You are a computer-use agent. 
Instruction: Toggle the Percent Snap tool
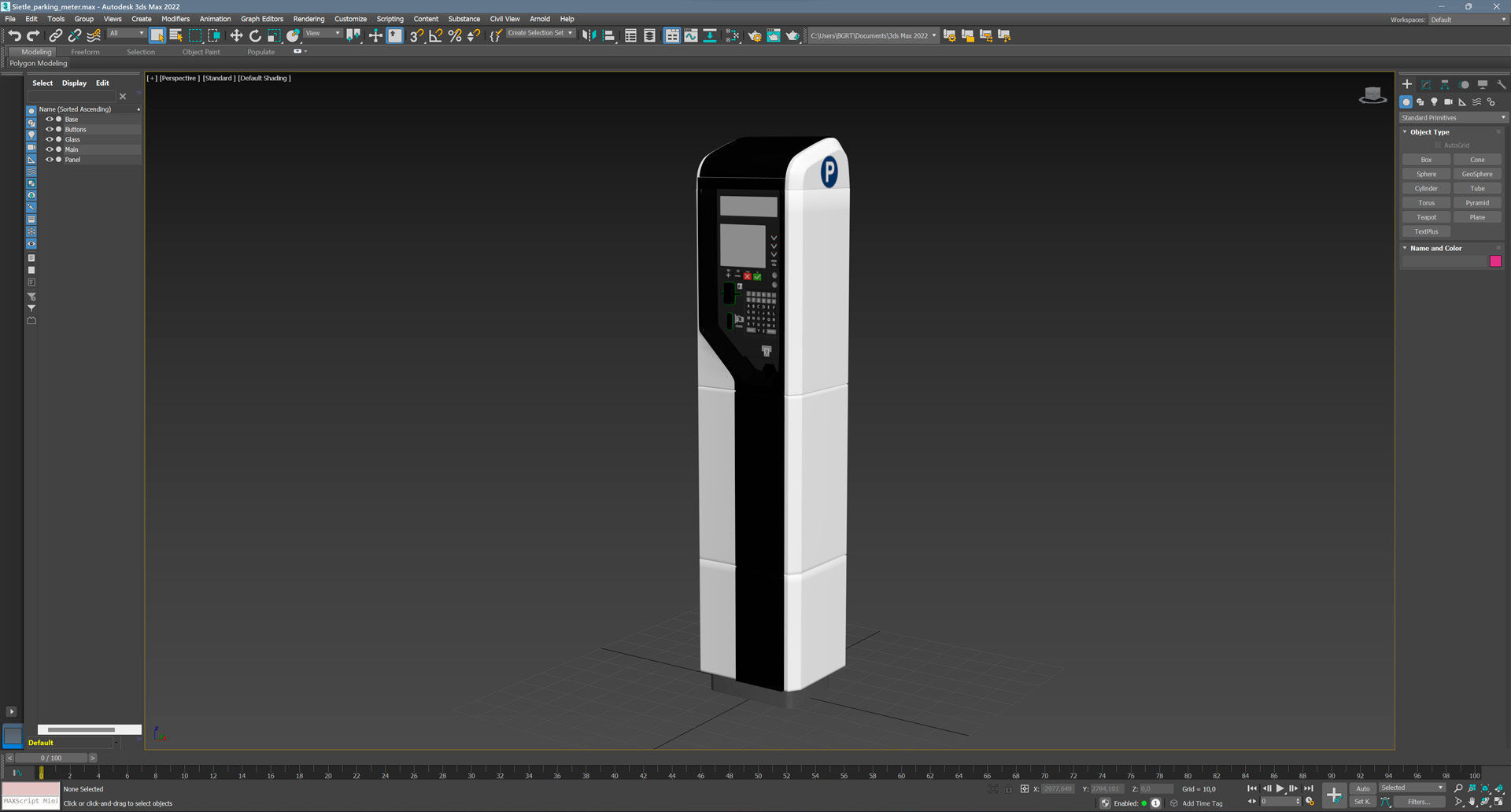[455, 35]
